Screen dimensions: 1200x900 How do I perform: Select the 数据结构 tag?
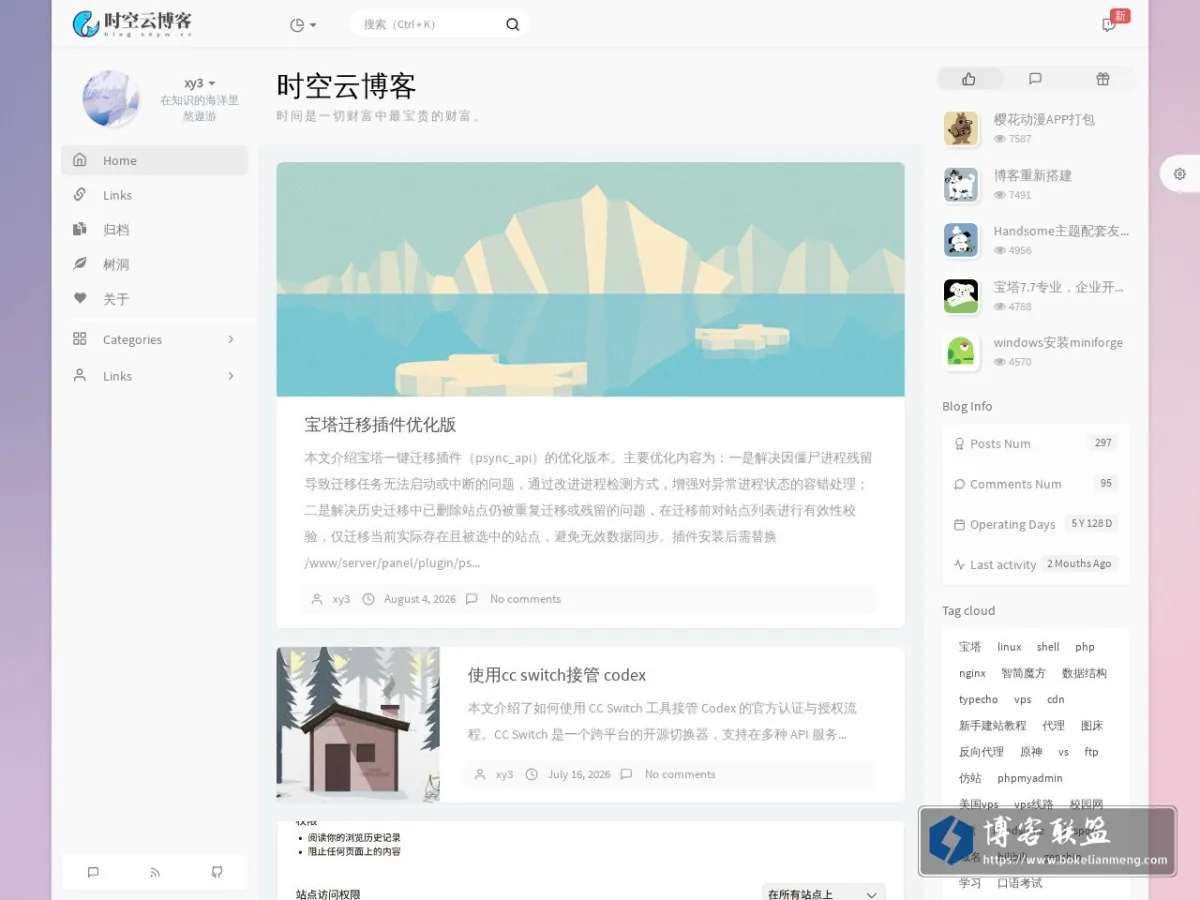[1084, 673]
